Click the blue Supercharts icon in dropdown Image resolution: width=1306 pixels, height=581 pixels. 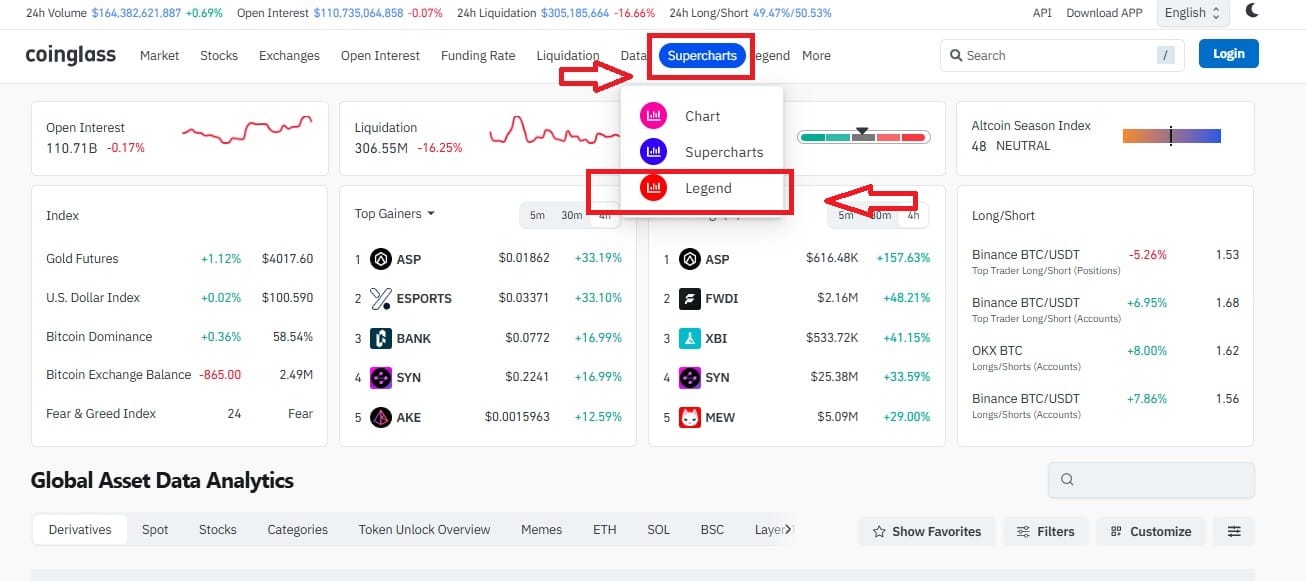653,152
